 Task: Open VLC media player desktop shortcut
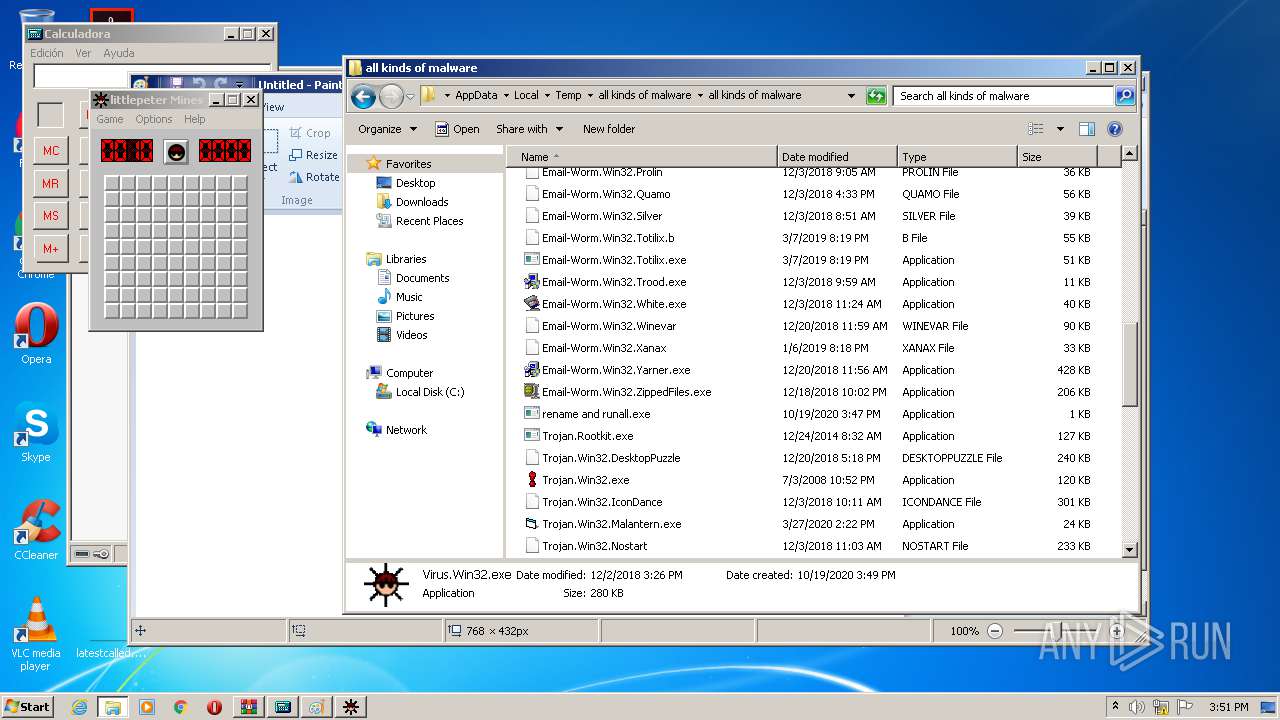coord(36,634)
